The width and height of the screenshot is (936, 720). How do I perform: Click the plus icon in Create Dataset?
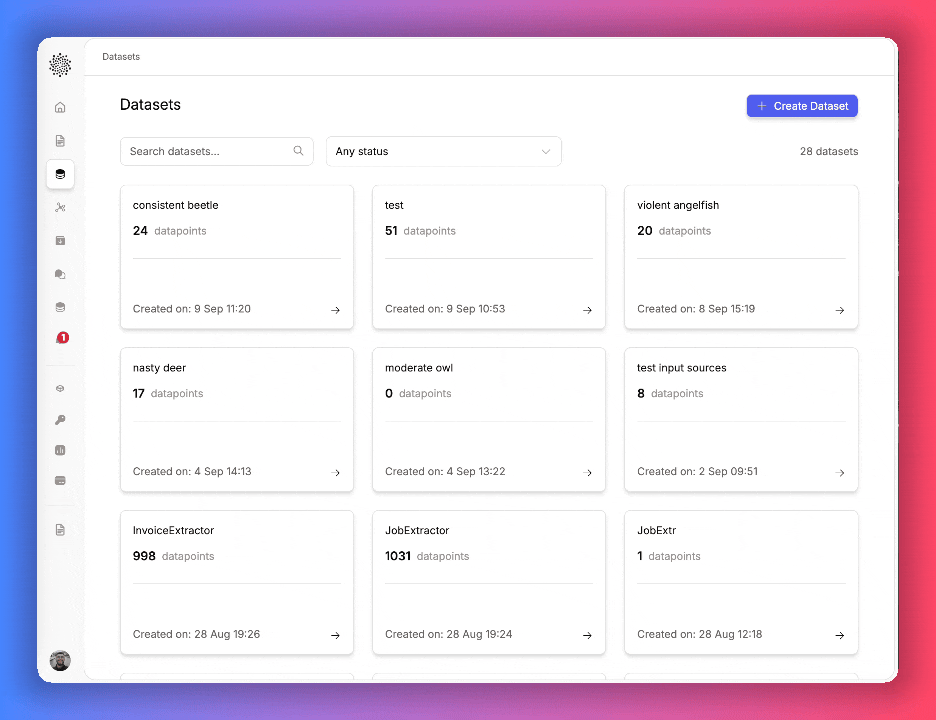(x=762, y=106)
